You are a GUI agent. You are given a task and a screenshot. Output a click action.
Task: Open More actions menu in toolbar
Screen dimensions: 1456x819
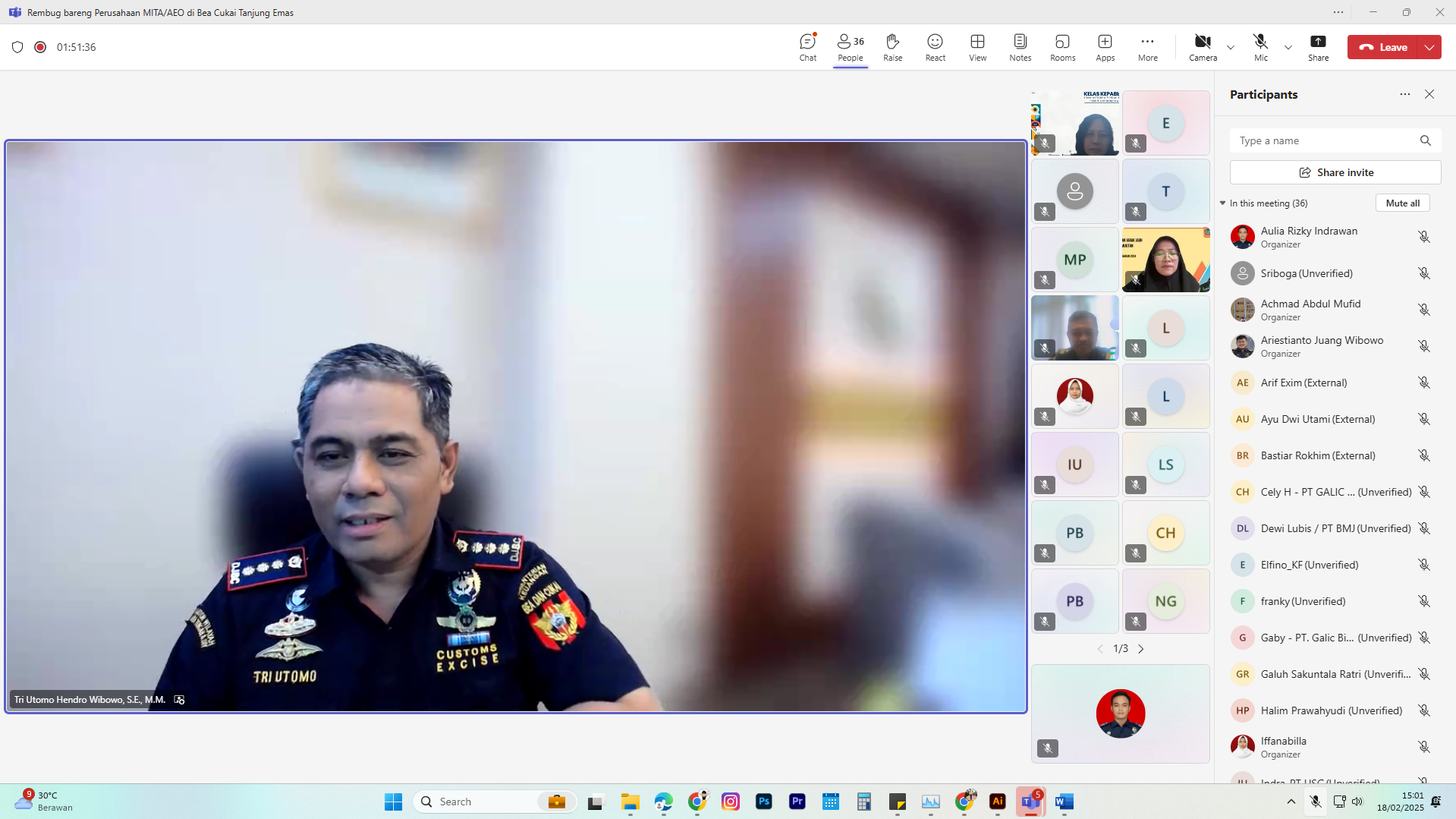[1147, 47]
